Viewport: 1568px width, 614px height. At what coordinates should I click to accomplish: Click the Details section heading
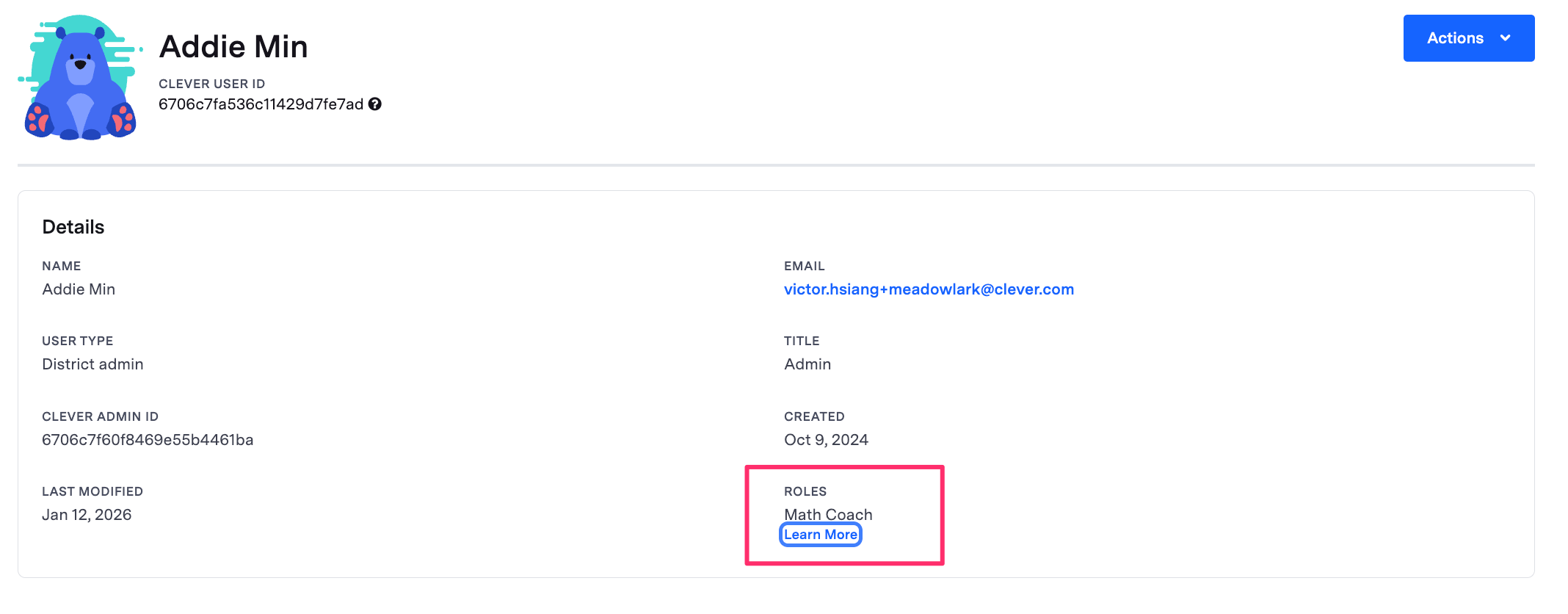tap(73, 227)
